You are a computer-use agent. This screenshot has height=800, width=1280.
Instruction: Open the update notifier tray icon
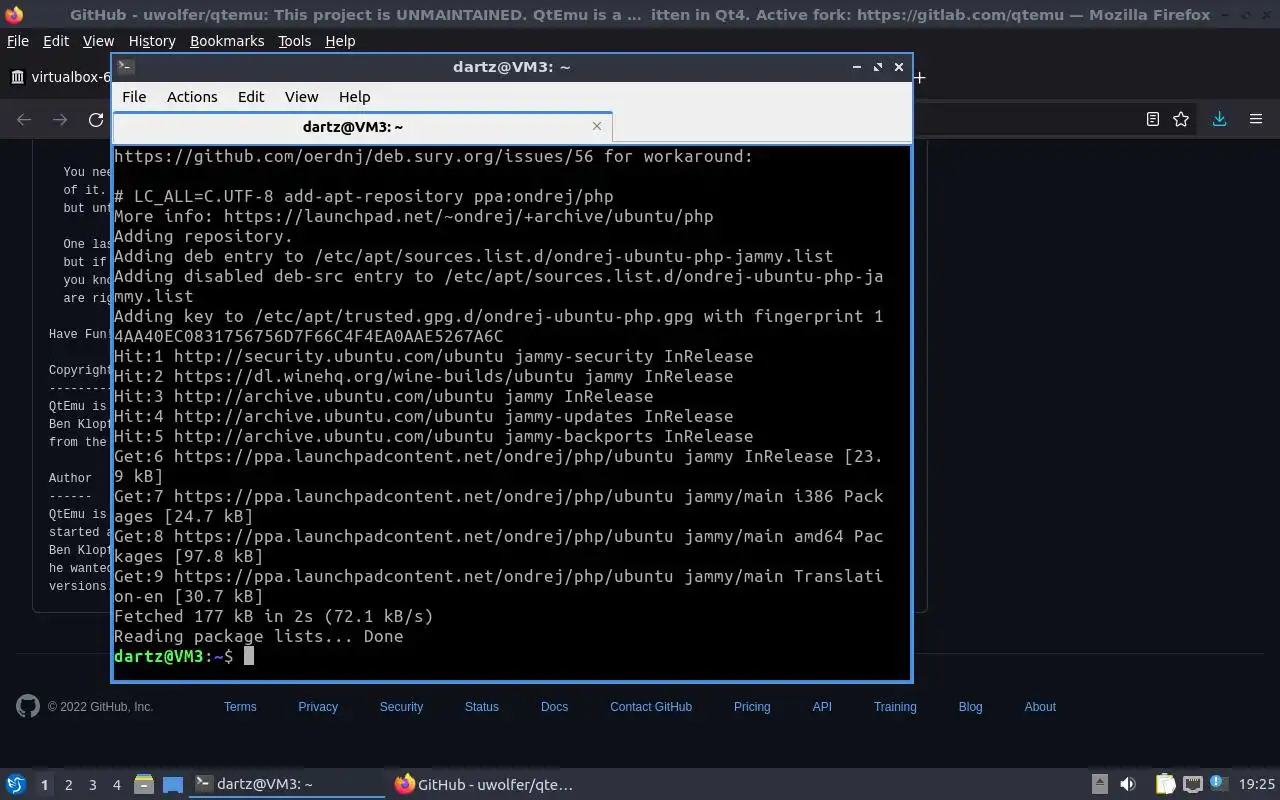[x=1218, y=785]
